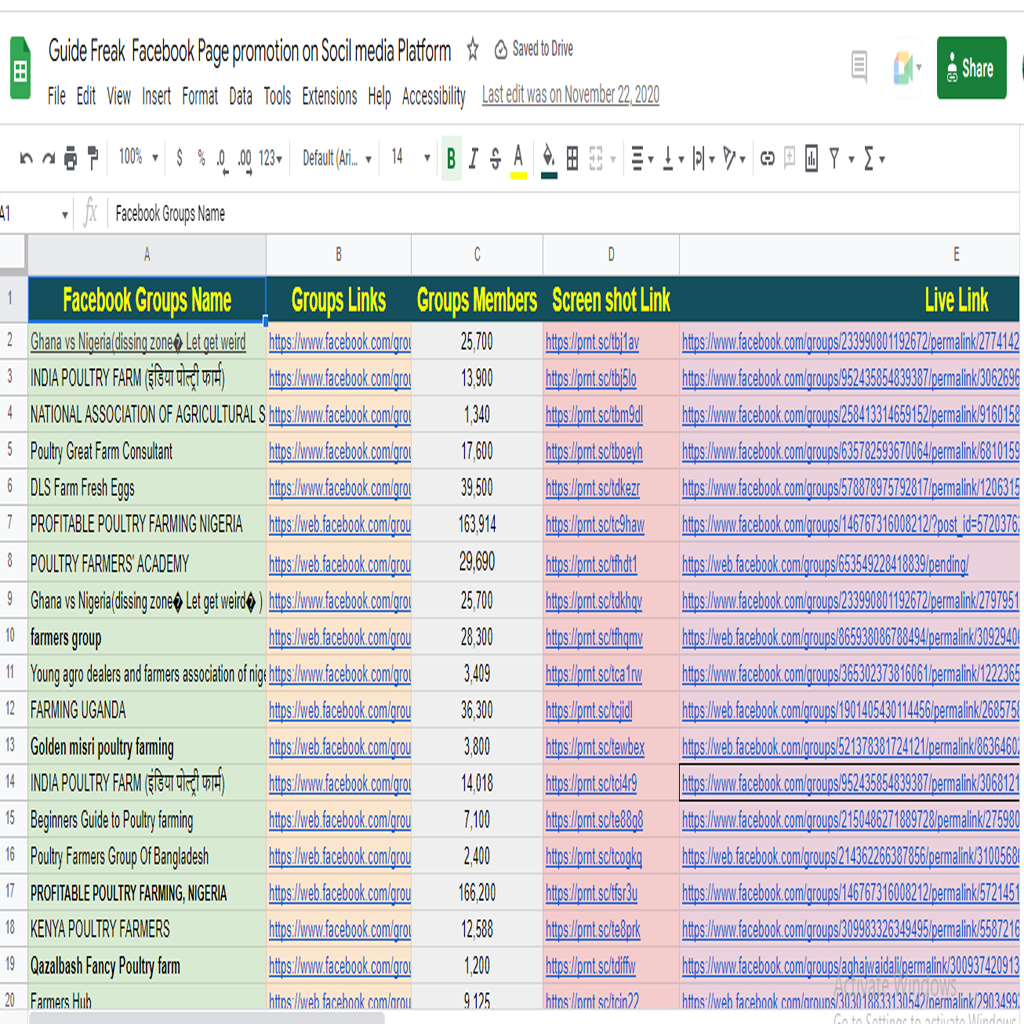This screenshot has width=1024, height=1024.
Task: Check the Saved to Drive status
Action: 534,49
